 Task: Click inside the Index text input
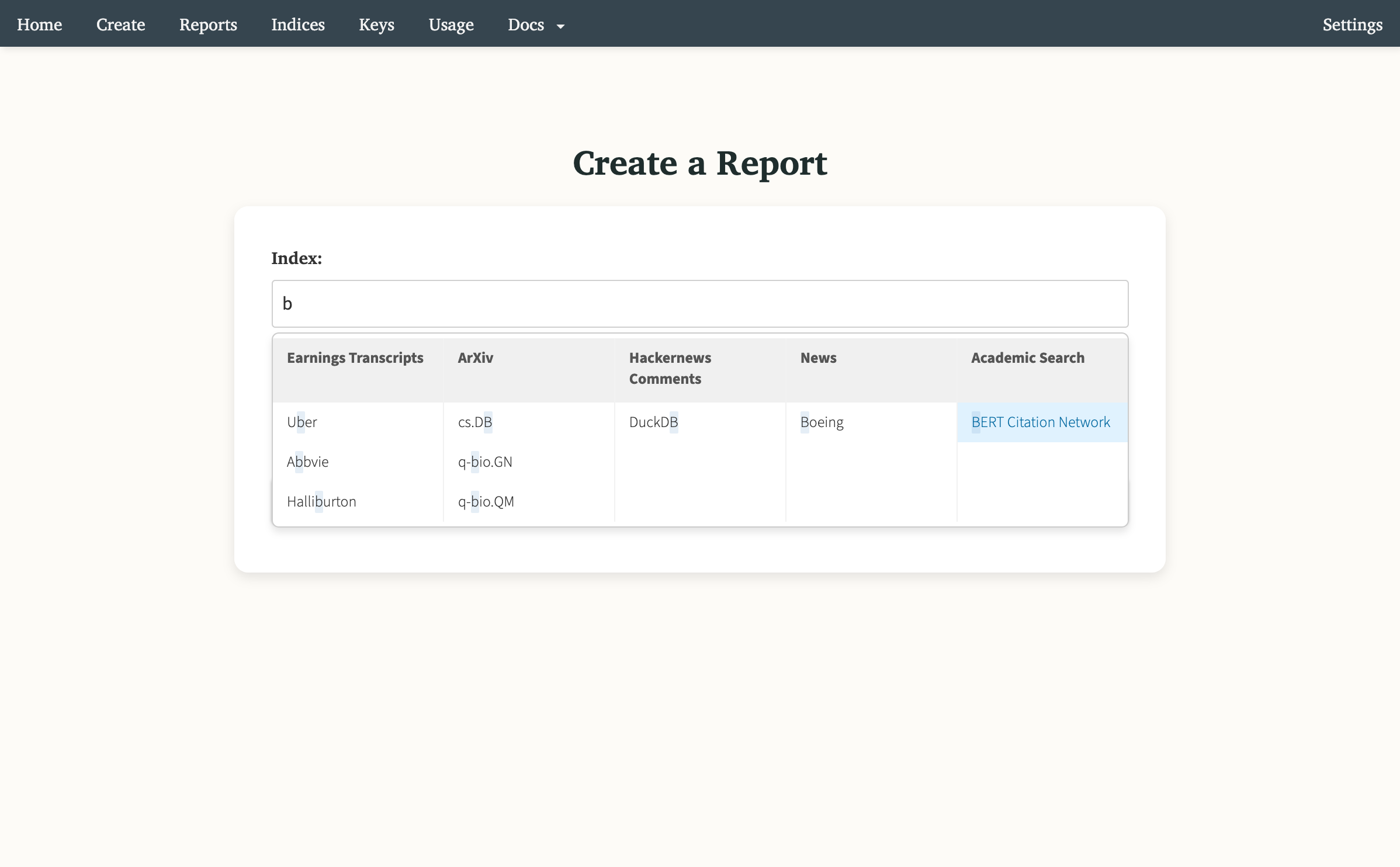point(699,303)
